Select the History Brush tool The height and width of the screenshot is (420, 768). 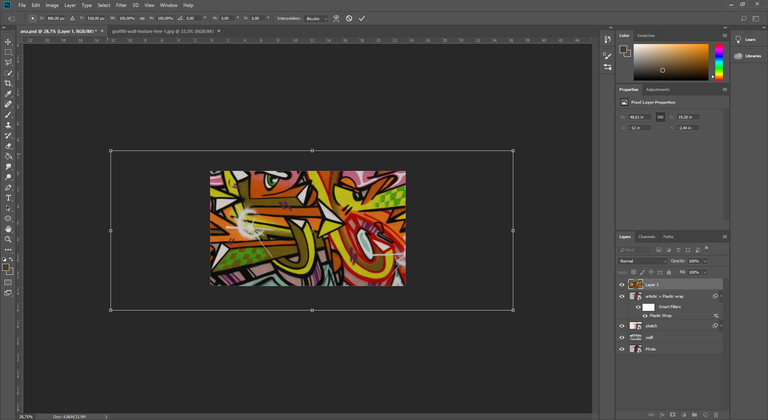coord(8,136)
